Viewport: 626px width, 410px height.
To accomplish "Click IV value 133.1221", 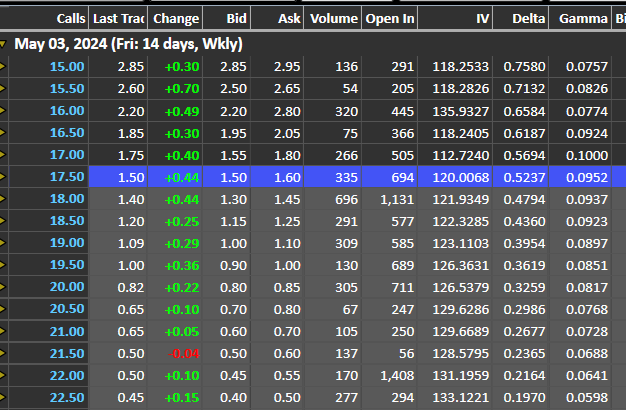I will [461, 398].
